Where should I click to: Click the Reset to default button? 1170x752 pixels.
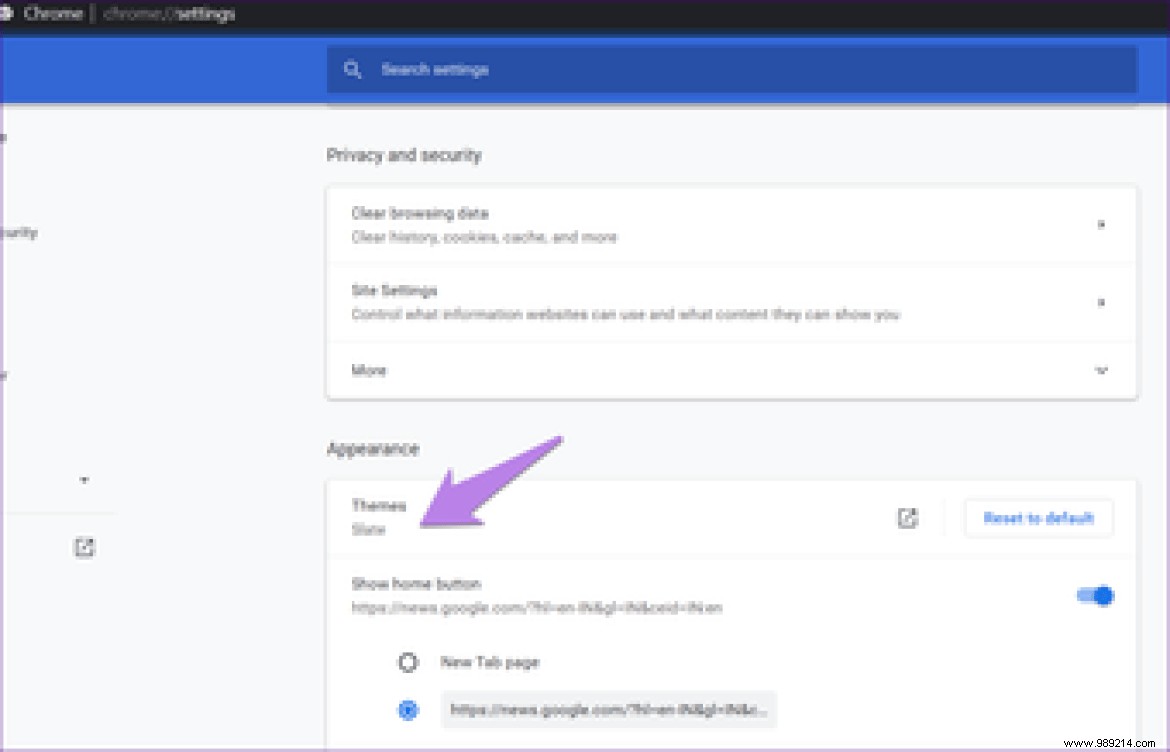click(1038, 518)
